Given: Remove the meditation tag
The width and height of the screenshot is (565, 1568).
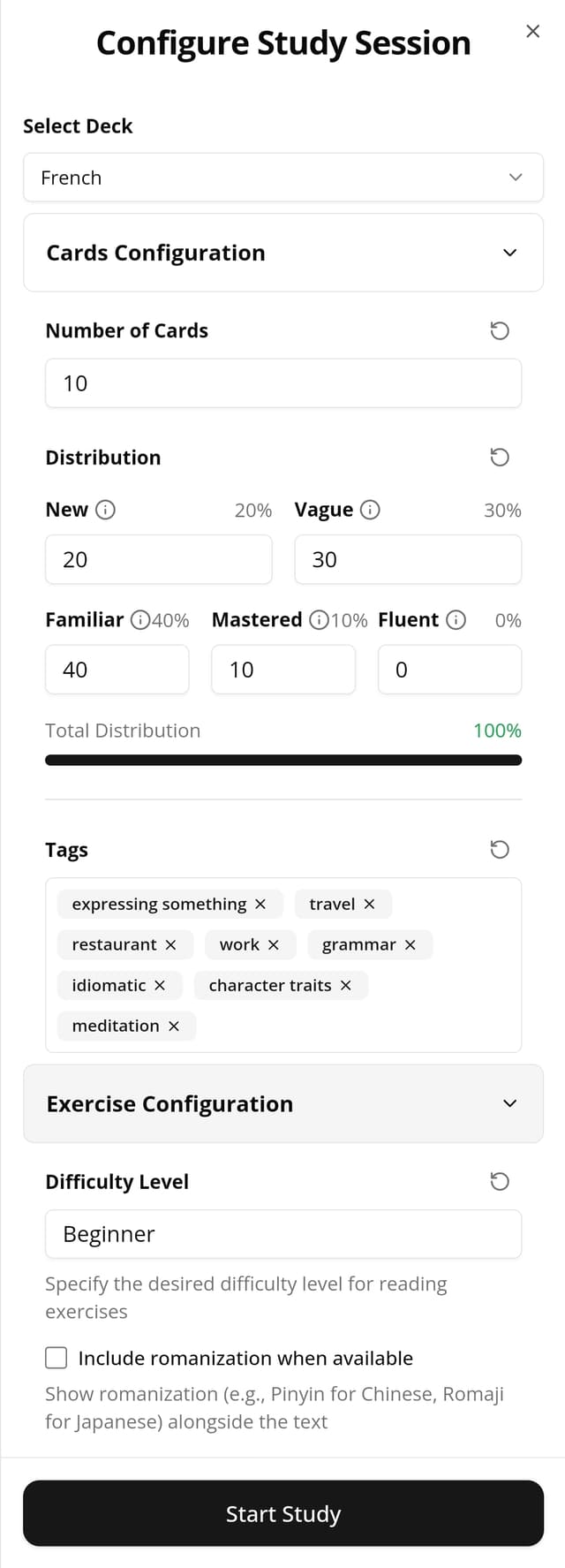Looking at the screenshot, I should pos(174,1026).
